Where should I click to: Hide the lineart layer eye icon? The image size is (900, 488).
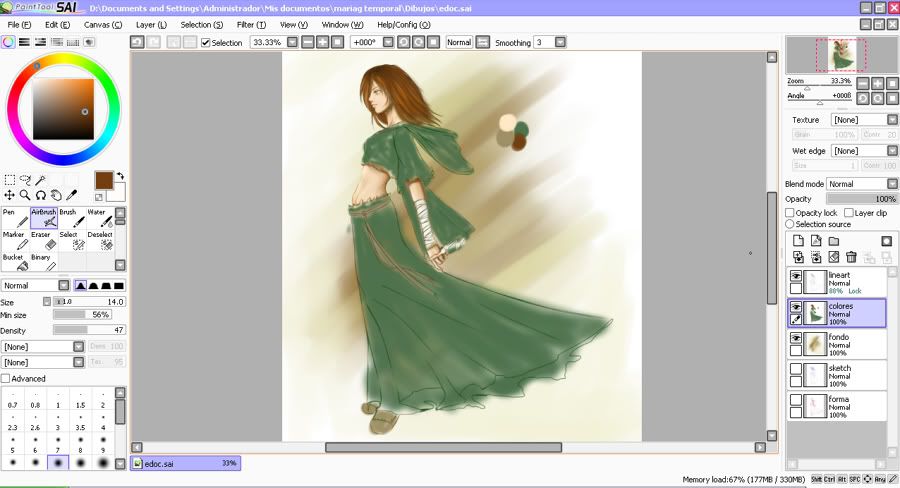796,276
